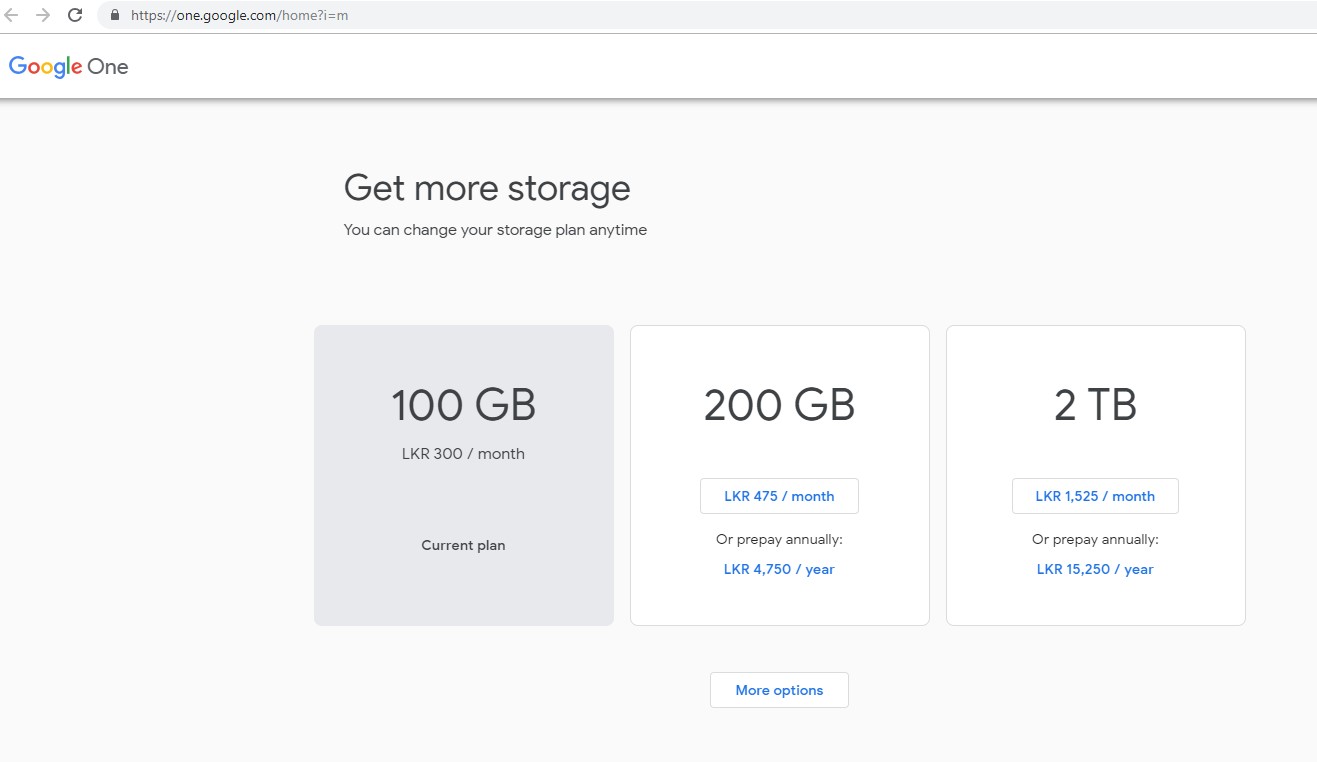The width and height of the screenshot is (1317, 762).
Task: Click the 100 GB plan heading
Action: tap(463, 405)
